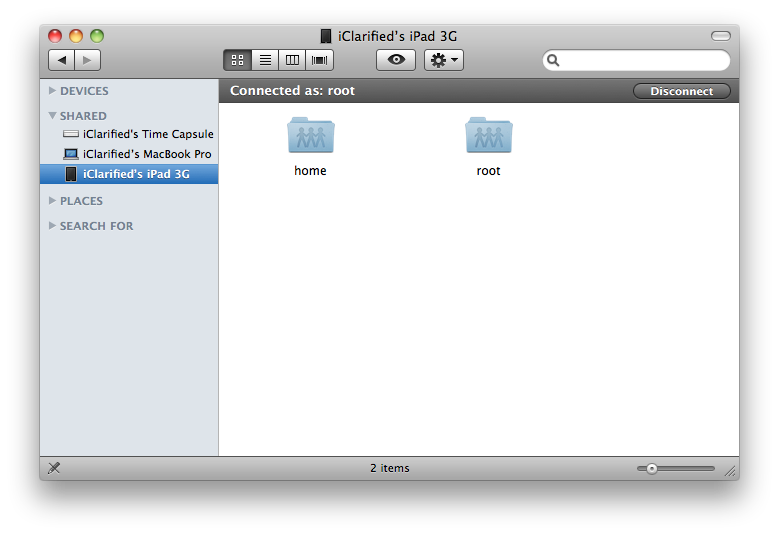Open Quick Look with the eye button

point(396,60)
